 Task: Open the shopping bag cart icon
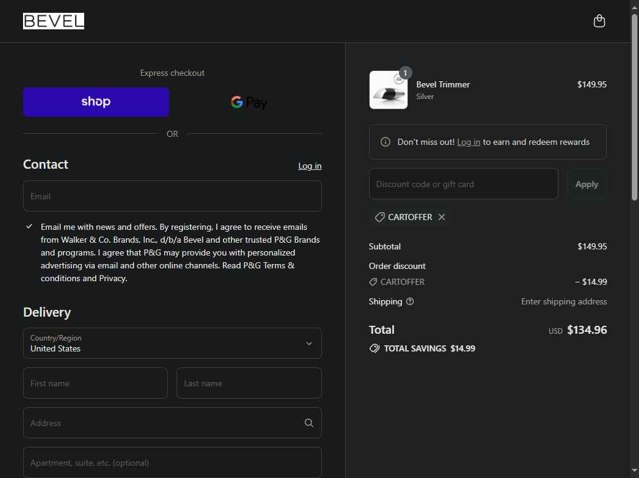point(599,21)
